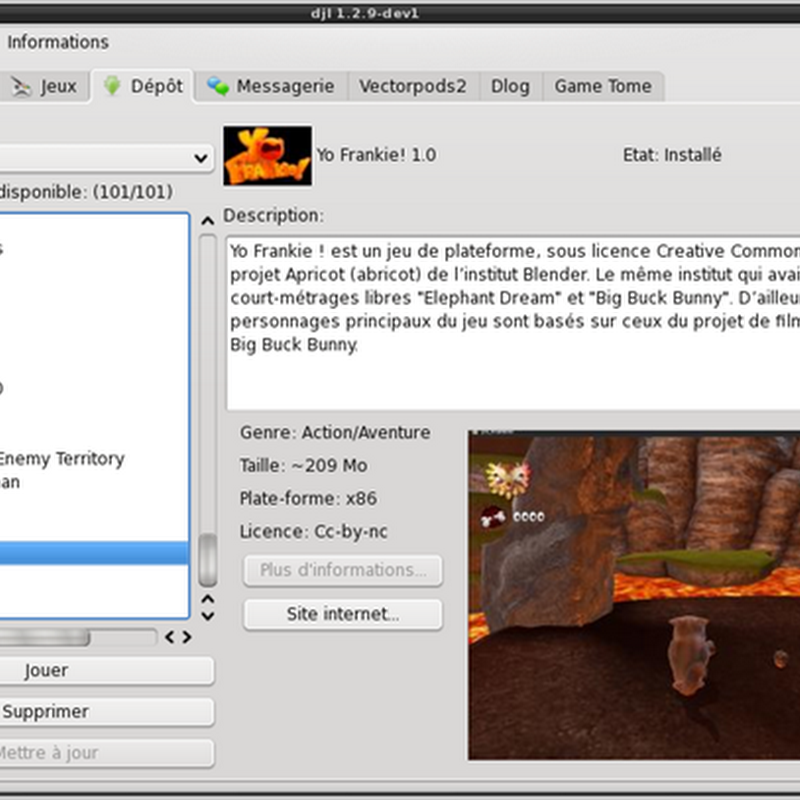Select the Dépôt tab
The image size is (800, 800).
coord(142,86)
